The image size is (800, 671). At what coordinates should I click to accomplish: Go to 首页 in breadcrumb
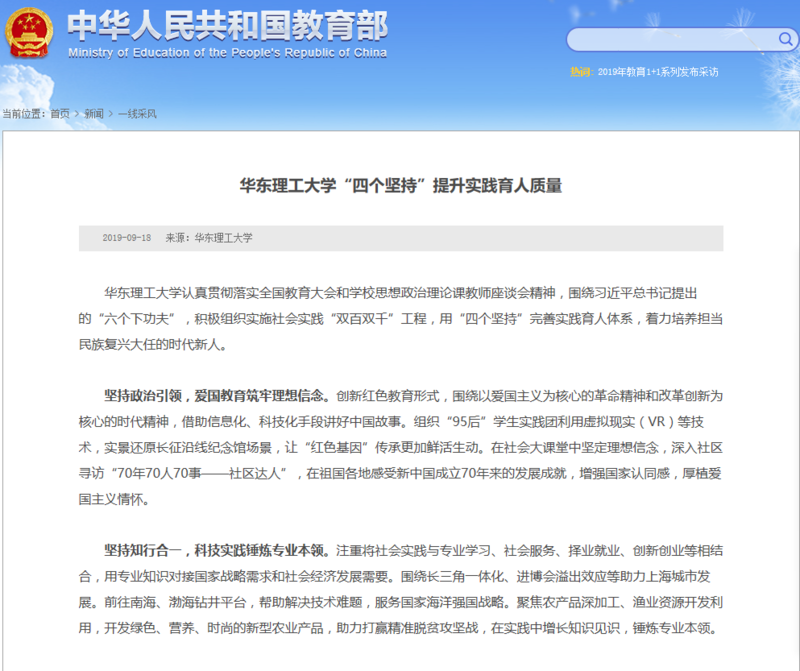(61, 114)
